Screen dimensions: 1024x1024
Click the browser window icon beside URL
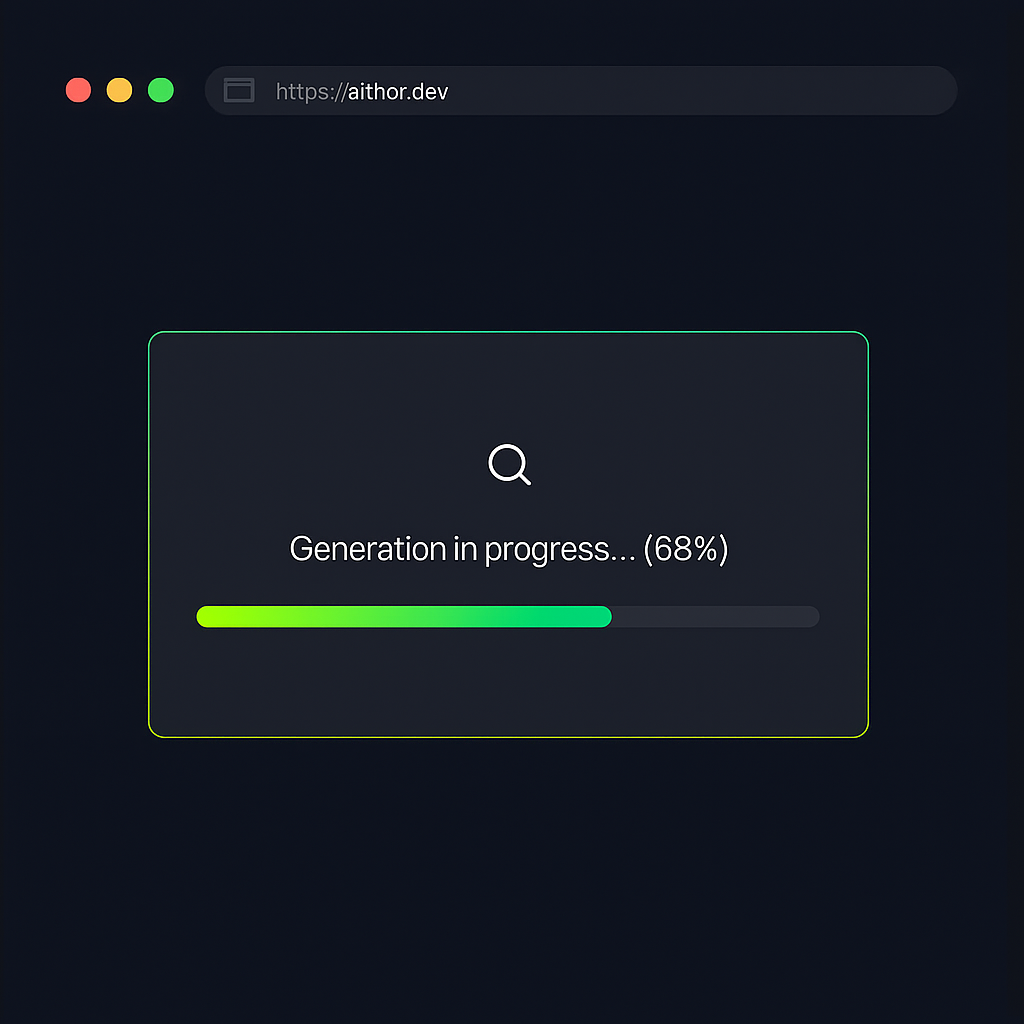coord(239,90)
